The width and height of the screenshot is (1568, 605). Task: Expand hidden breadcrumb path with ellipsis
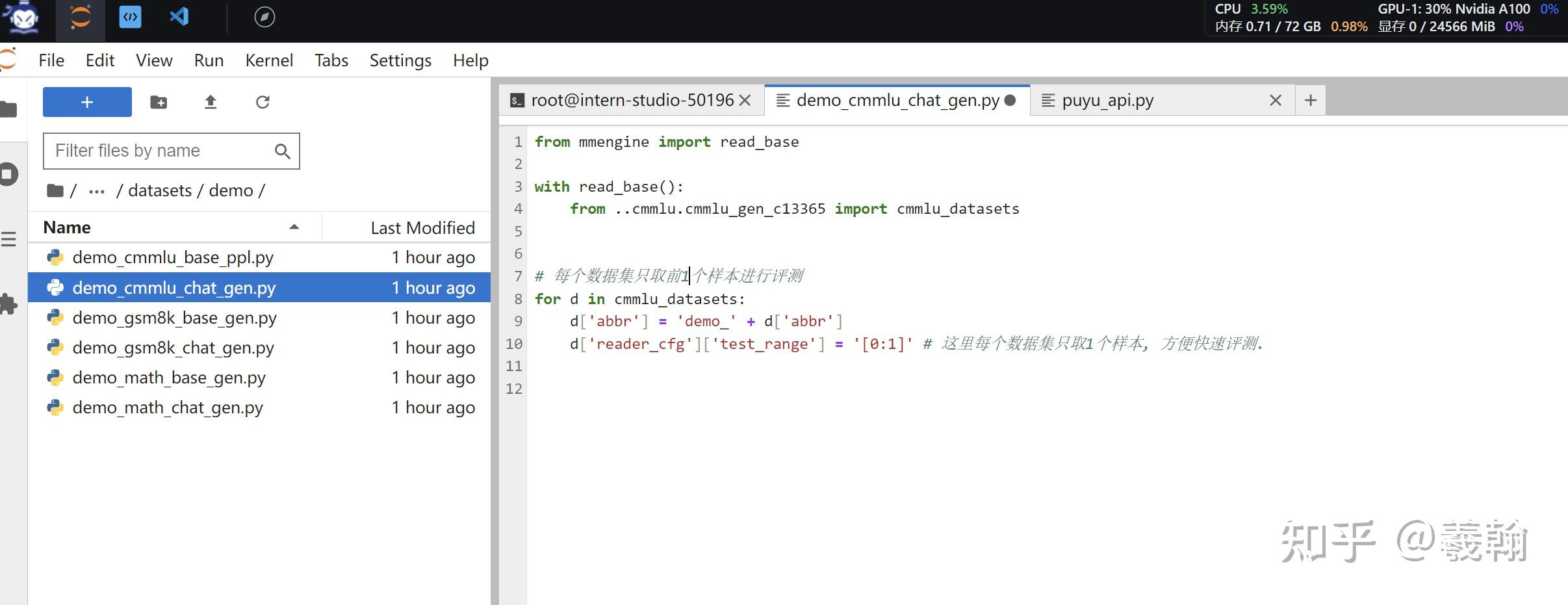(96, 190)
